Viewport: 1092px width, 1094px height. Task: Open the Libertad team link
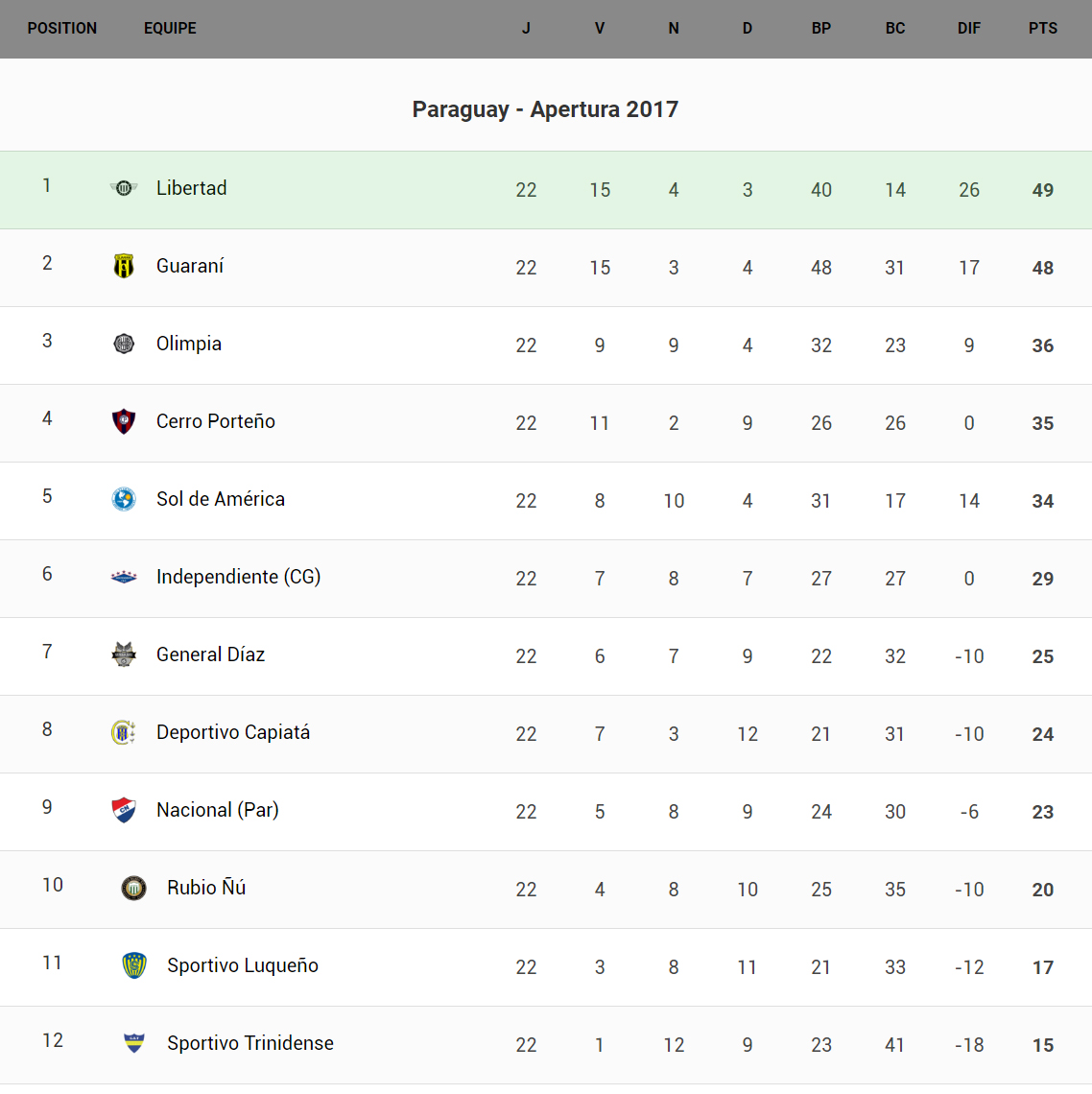[x=192, y=188]
